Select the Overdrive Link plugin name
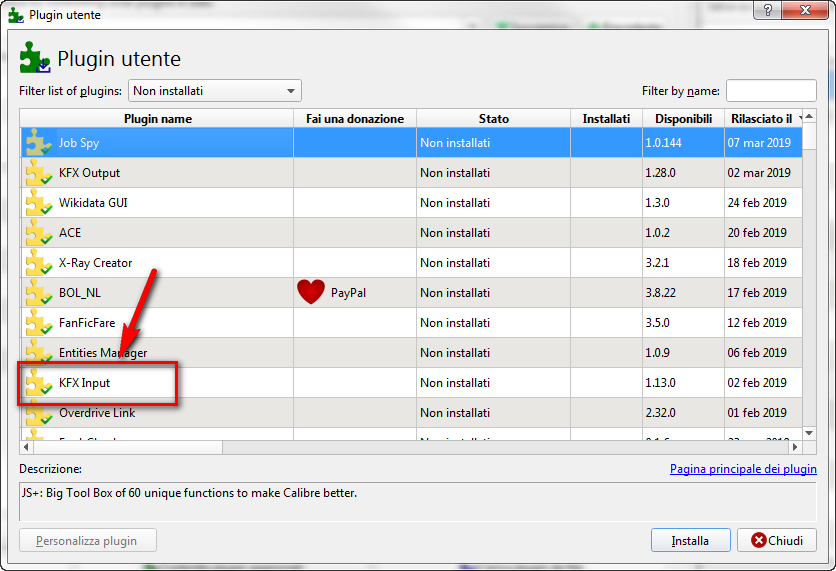The image size is (836, 571). pyautogui.click(x=97, y=413)
